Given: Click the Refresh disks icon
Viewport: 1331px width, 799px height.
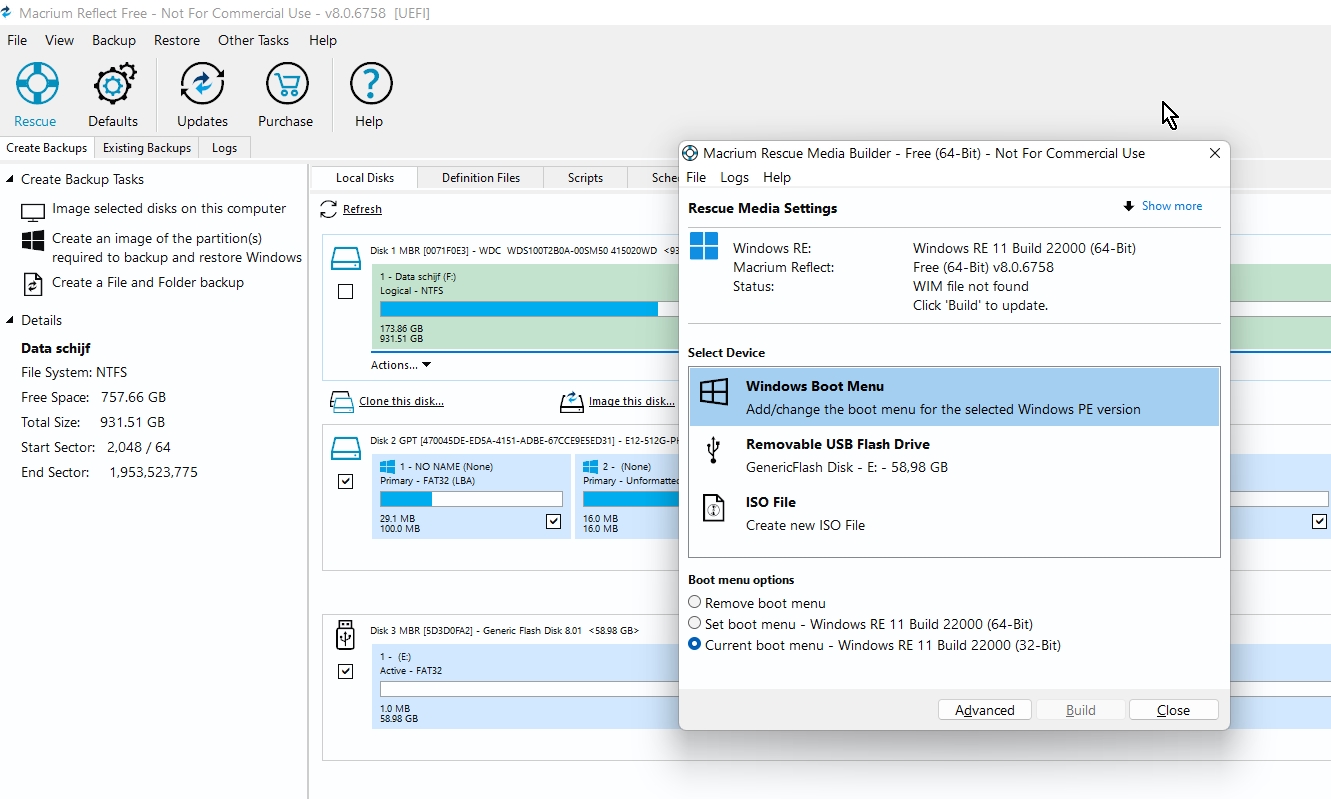Looking at the screenshot, I should [329, 209].
